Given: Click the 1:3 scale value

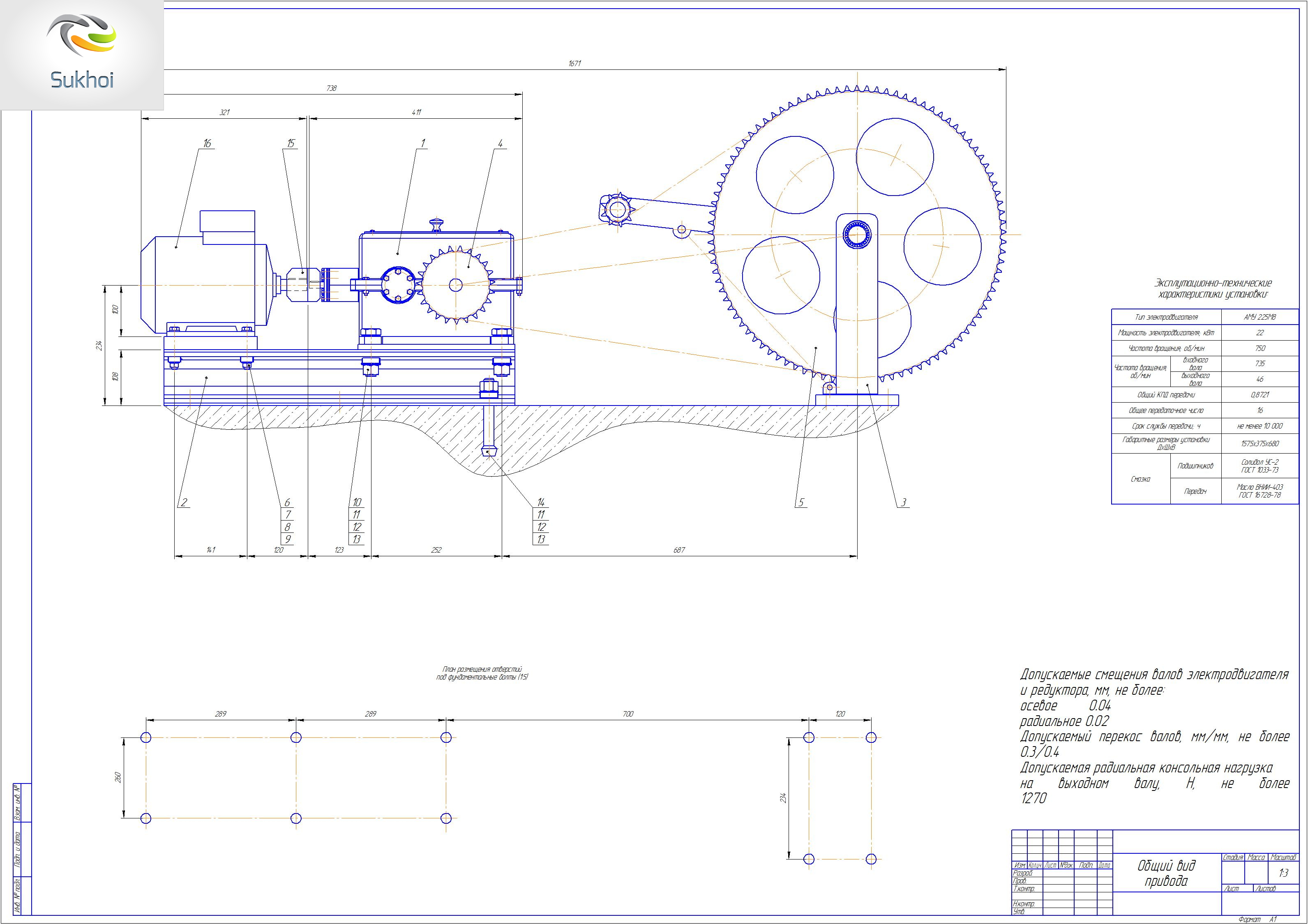Looking at the screenshot, I should pyautogui.click(x=1283, y=873).
